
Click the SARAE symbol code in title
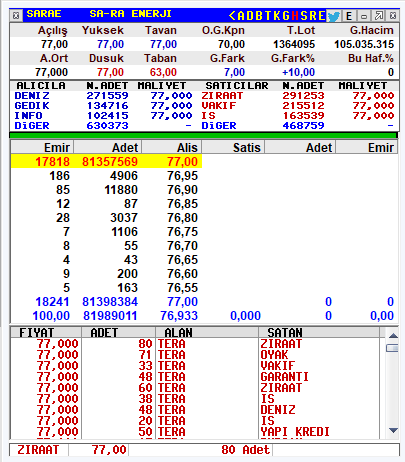tap(44, 14)
